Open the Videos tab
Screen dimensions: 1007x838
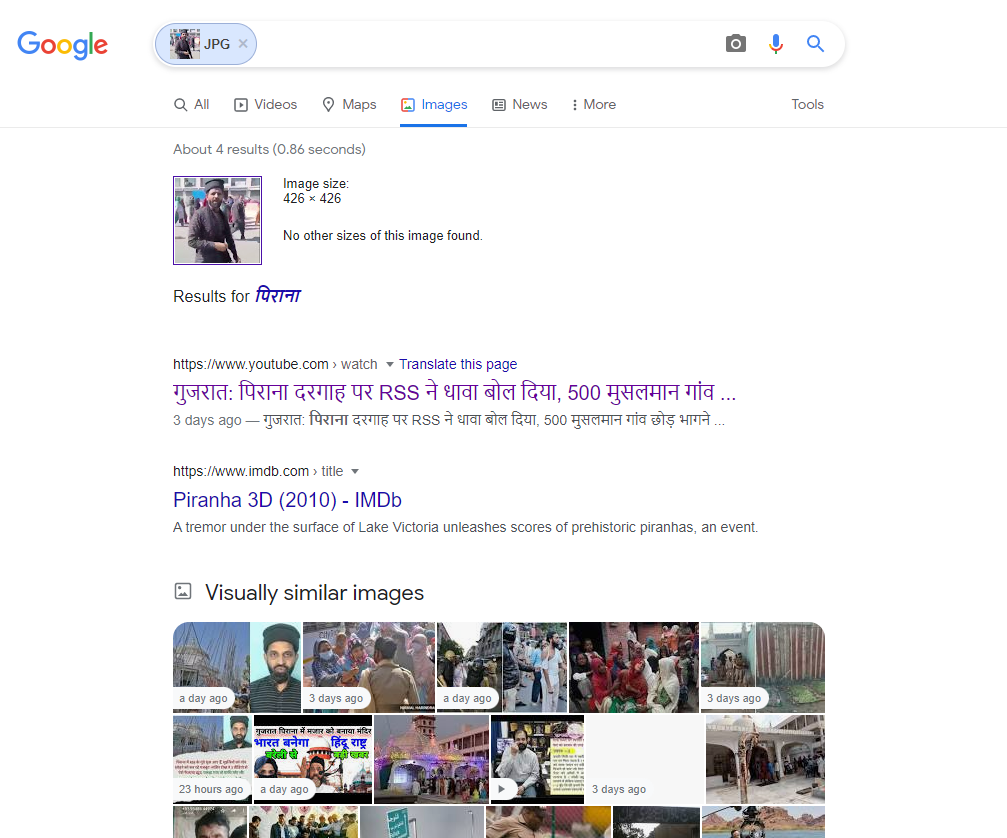click(x=265, y=105)
